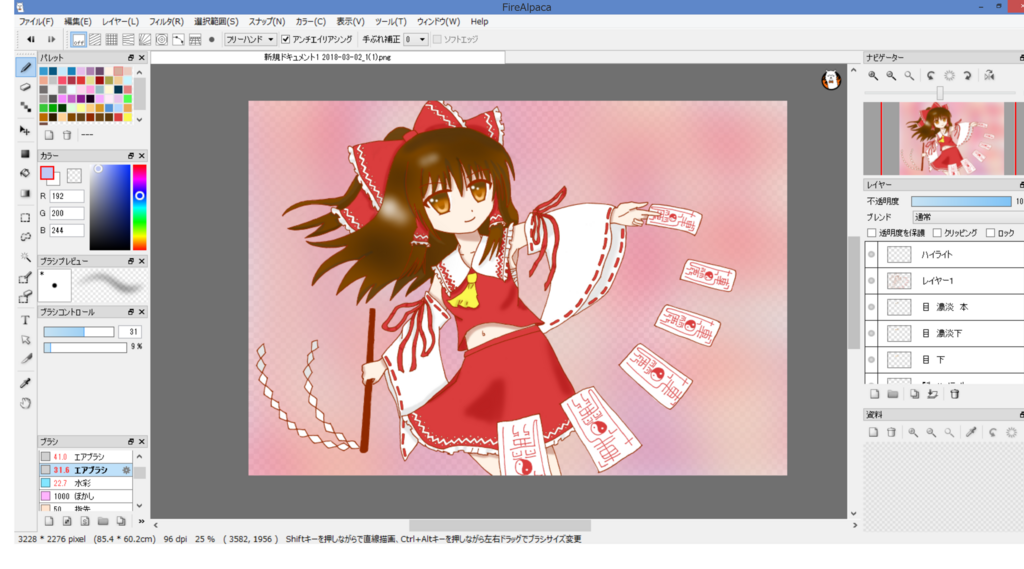The image size is (1024, 569).
Task: Enable the 透明度を保護 checkbox
Action: [871, 233]
